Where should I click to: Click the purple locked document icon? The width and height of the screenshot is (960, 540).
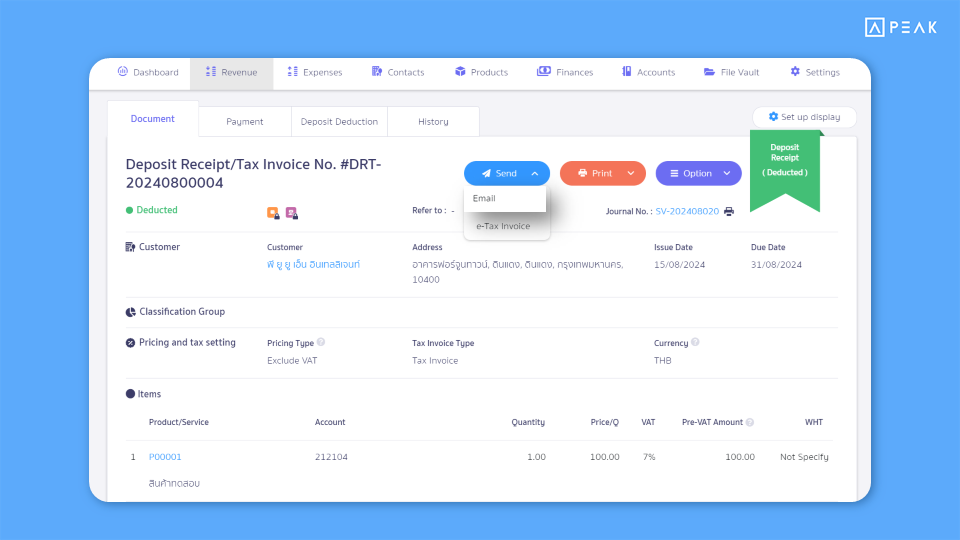click(x=291, y=212)
